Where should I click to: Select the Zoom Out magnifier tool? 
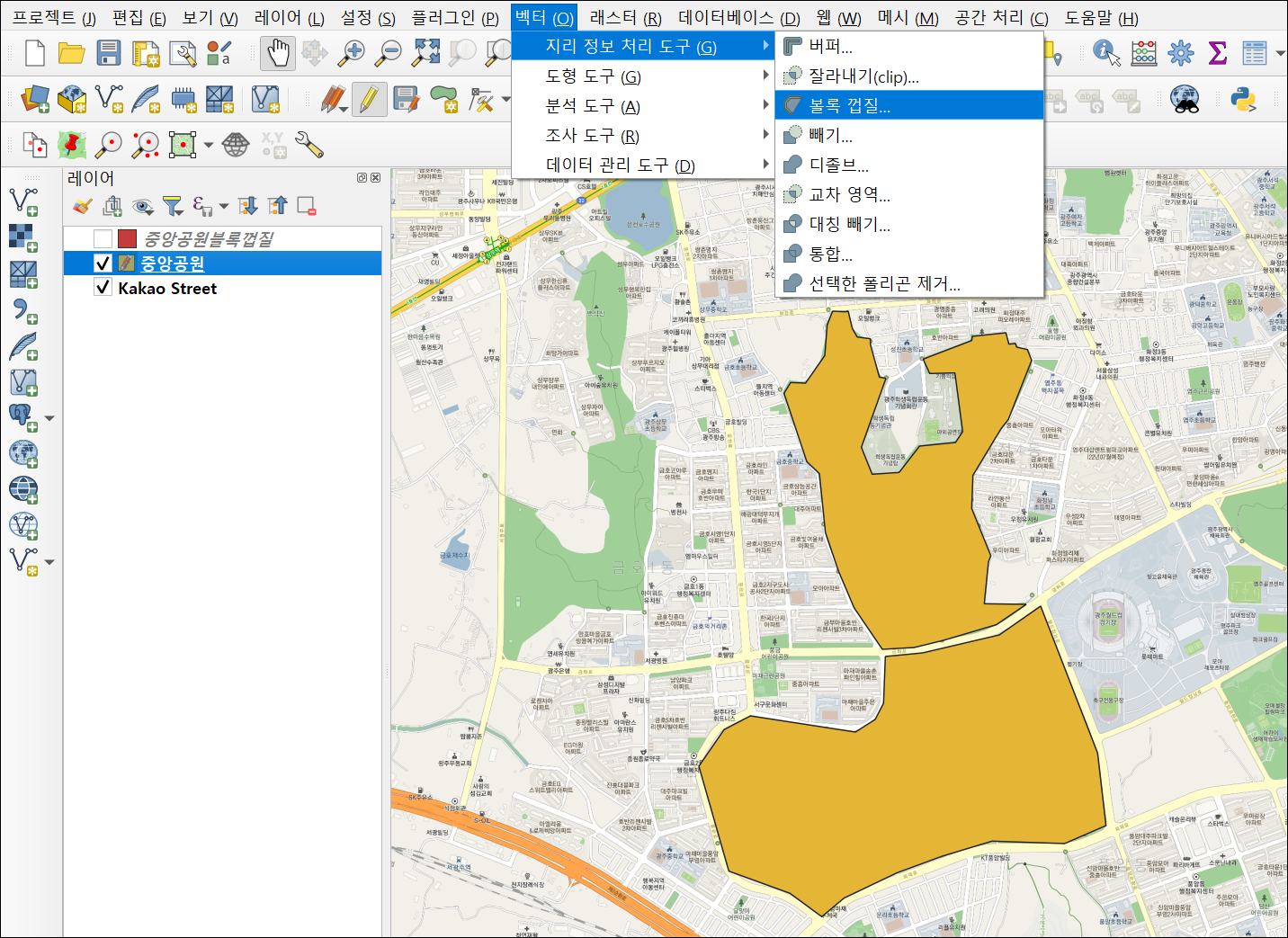(388, 53)
